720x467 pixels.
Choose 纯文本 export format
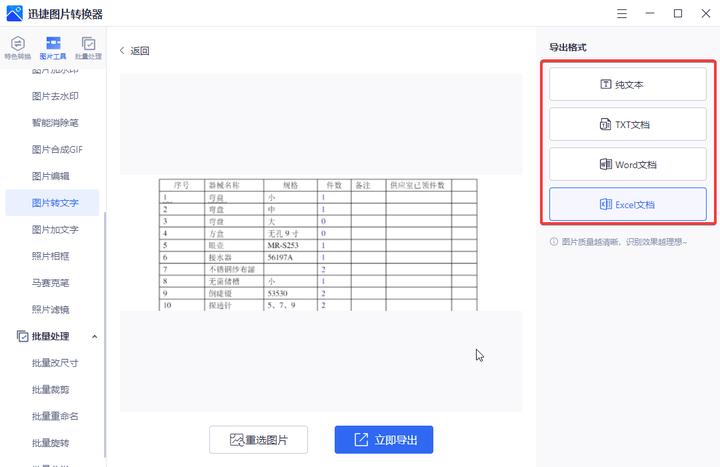coord(628,84)
